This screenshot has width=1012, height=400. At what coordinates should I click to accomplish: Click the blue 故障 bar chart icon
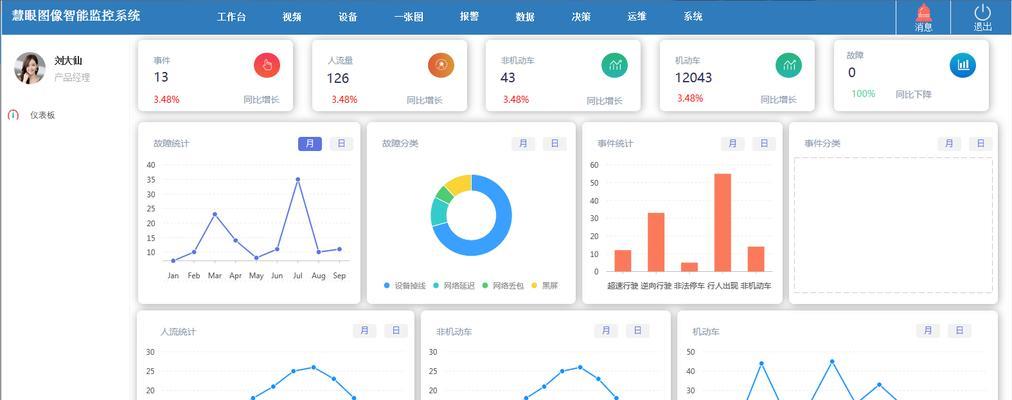pos(962,65)
